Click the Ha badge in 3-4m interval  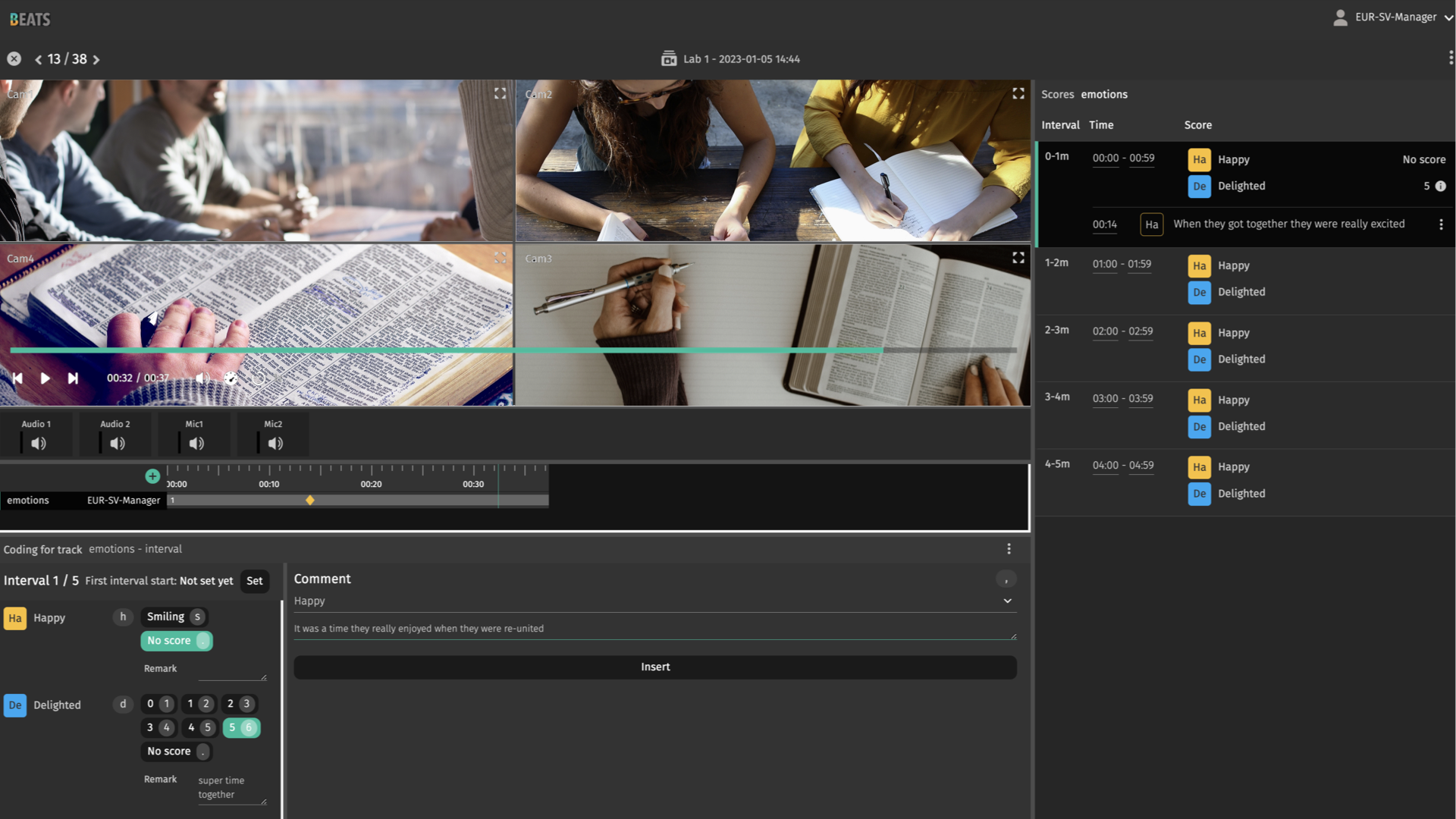[x=1199, y=400]
